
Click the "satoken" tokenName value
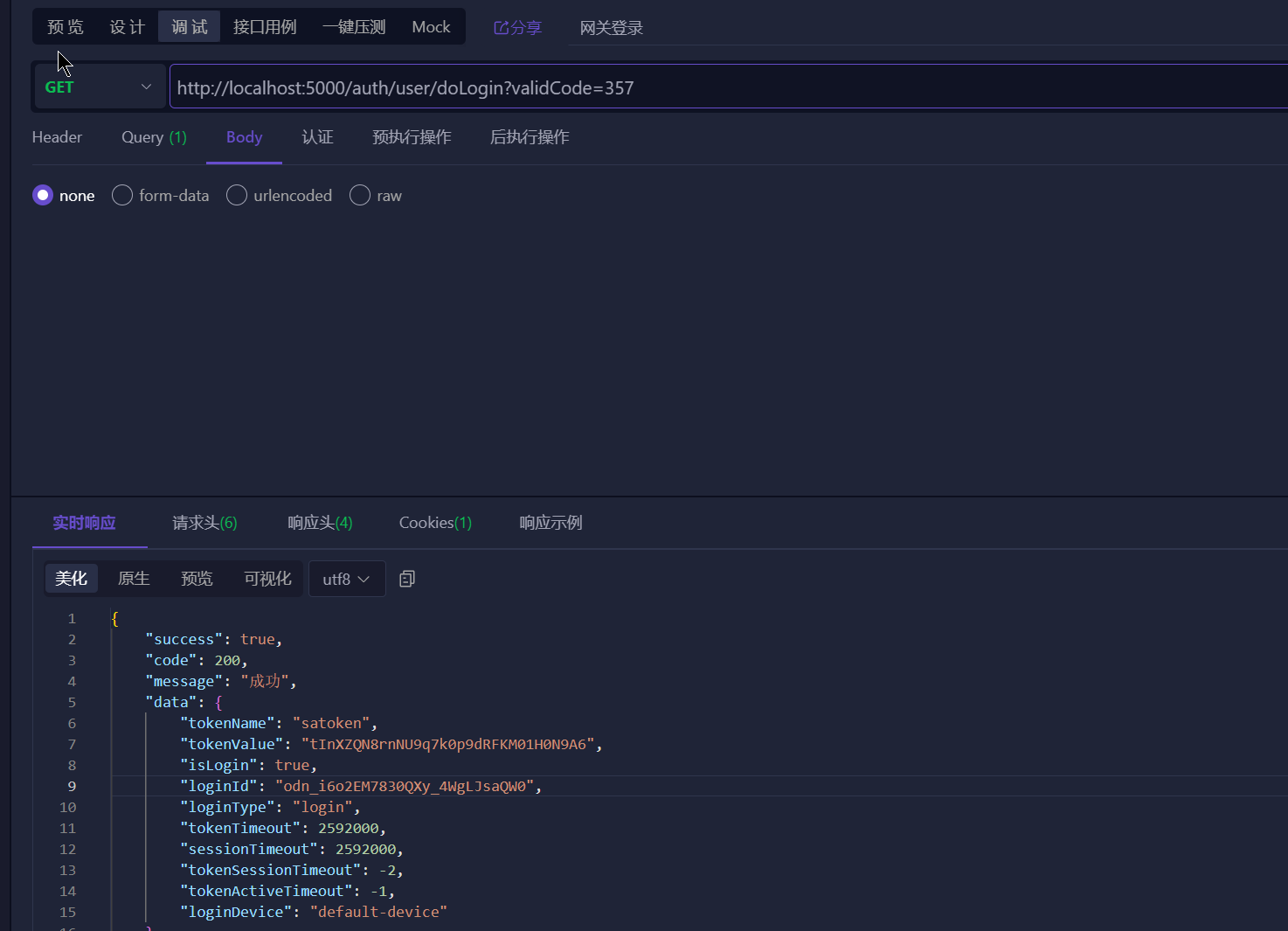point(331,723)
